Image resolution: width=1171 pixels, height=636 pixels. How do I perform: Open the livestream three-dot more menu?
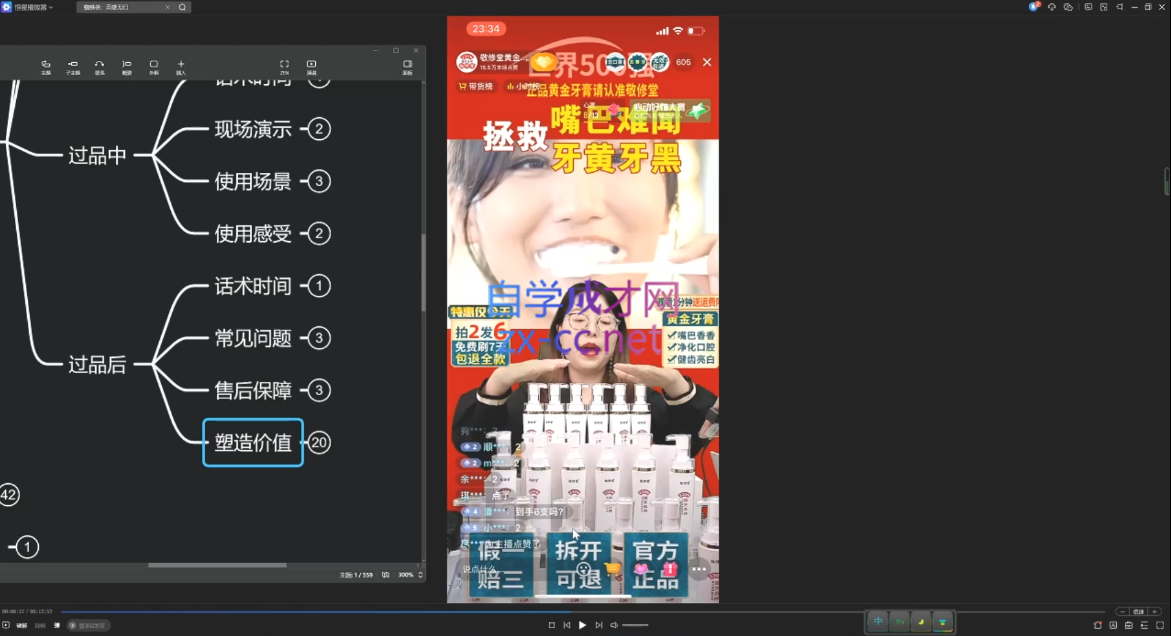point(699,570)
